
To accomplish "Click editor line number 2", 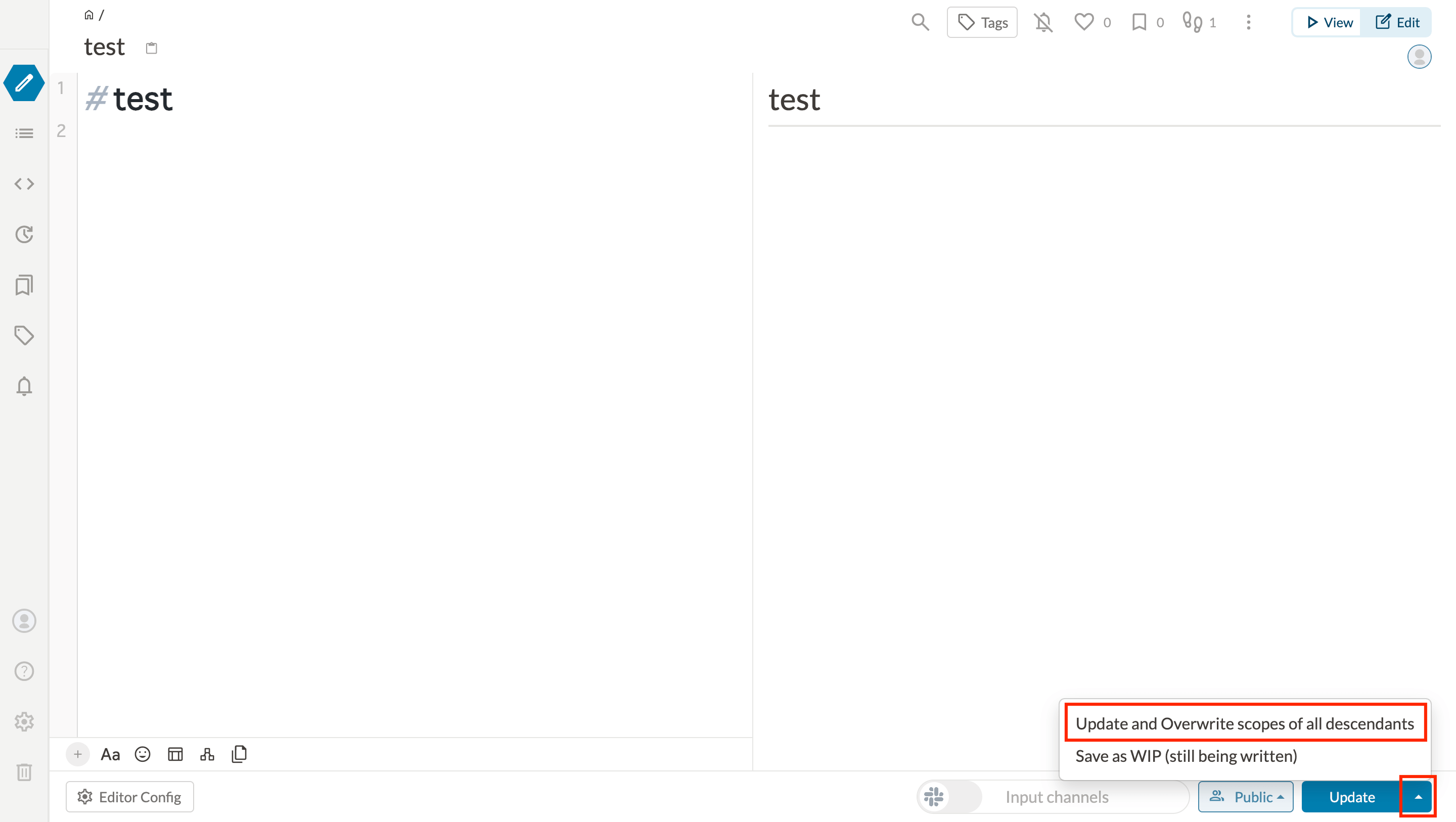I will pyautogui.click(x=61, y=130).
